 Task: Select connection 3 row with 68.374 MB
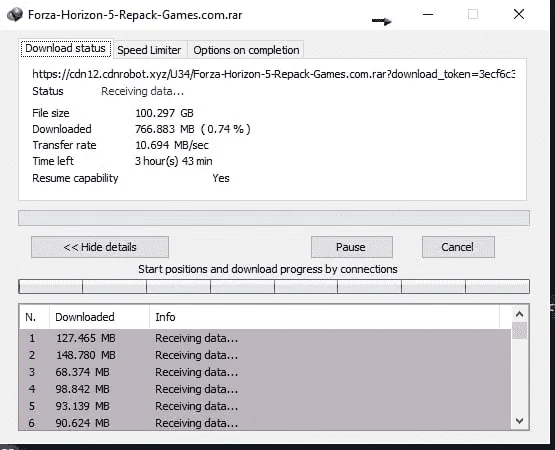click(265, 372)
